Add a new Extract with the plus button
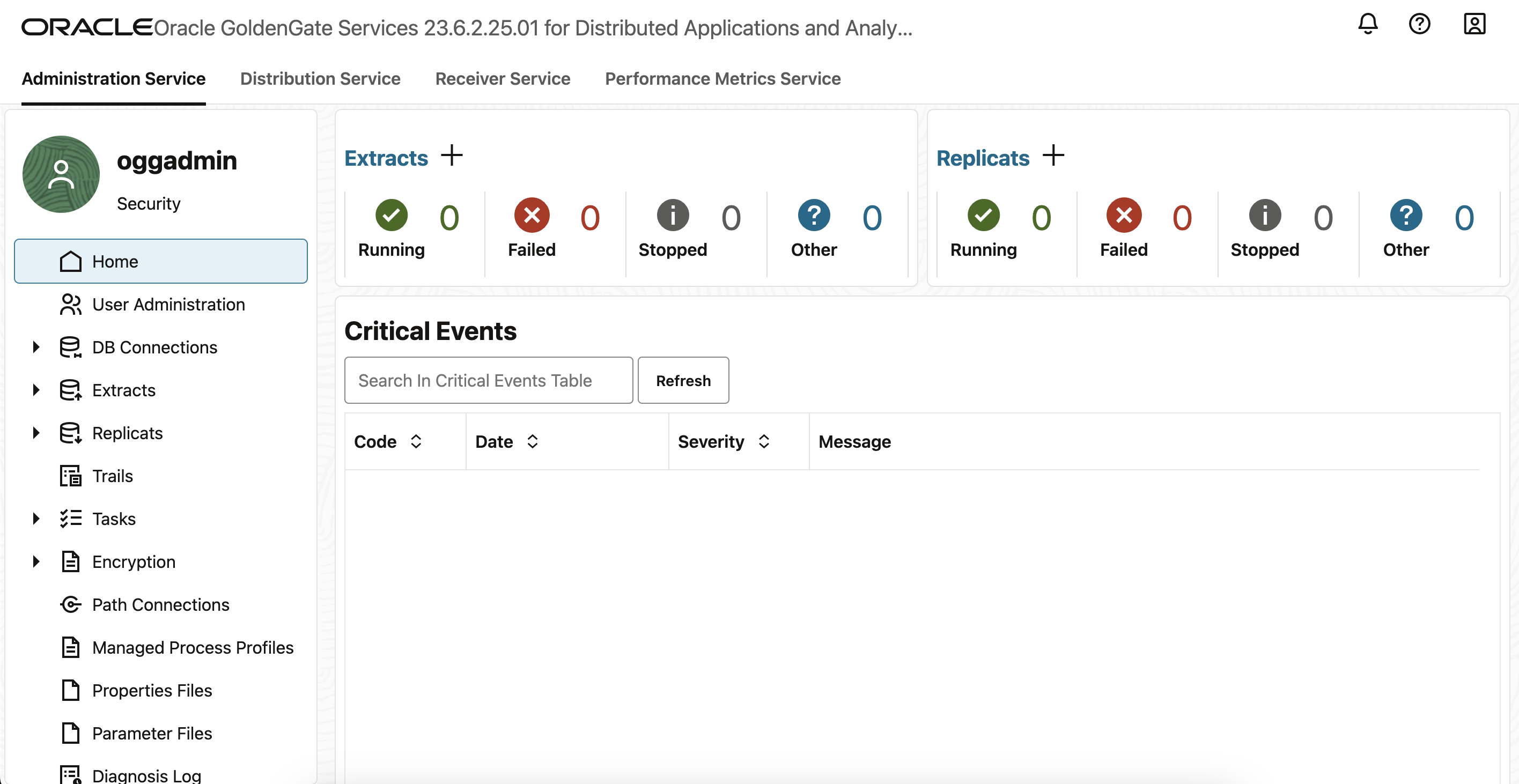Screen dimensions: 1519x784 pyautogui.click(x=452, y=155)
